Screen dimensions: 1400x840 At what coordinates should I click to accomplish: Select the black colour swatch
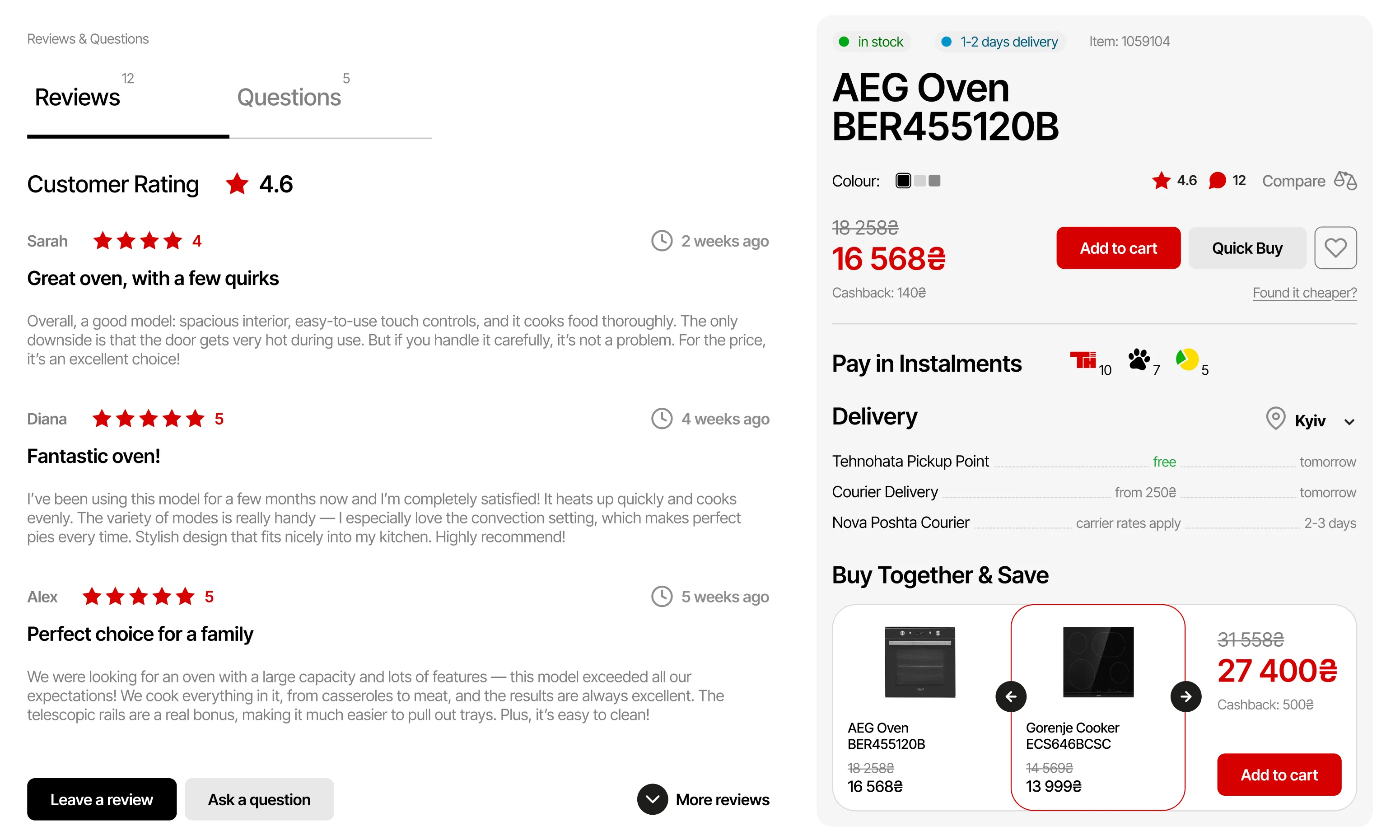click(903, 181)
